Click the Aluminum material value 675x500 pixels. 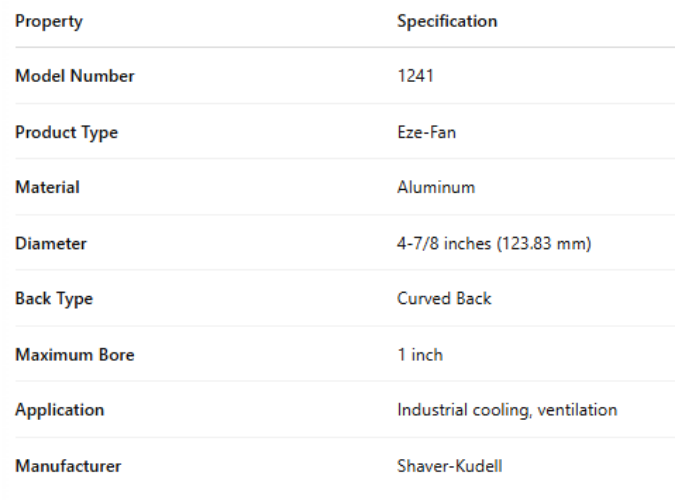tap(436, 187)
